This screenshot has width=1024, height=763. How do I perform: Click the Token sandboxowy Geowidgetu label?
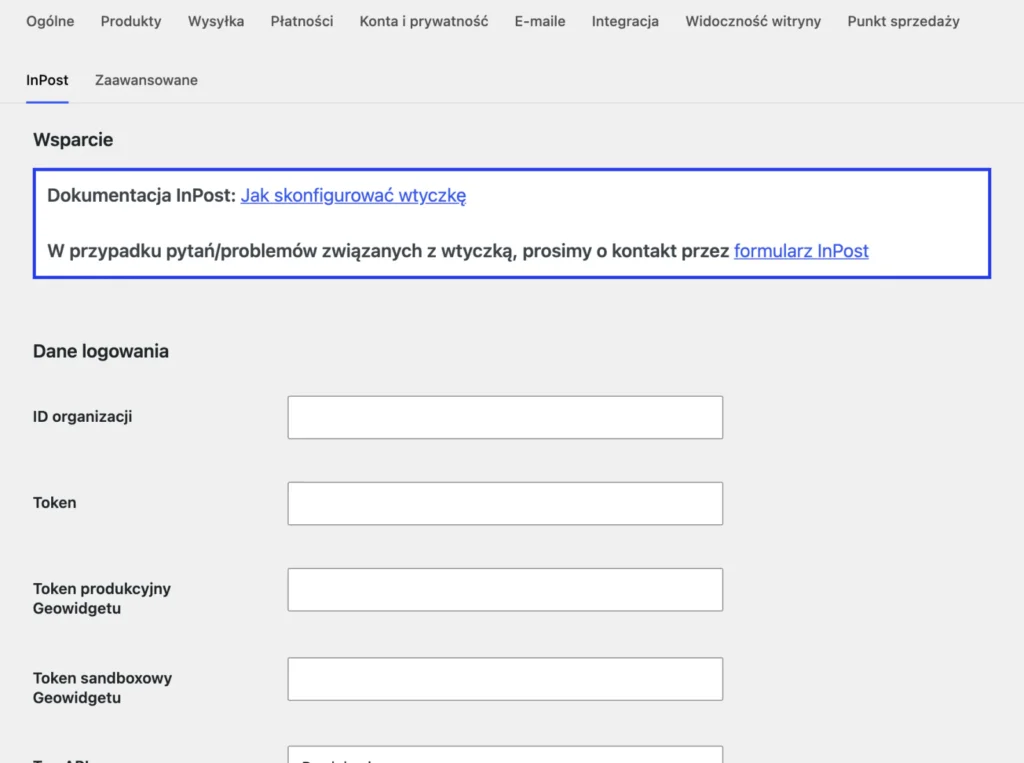(x=103, y=688)
